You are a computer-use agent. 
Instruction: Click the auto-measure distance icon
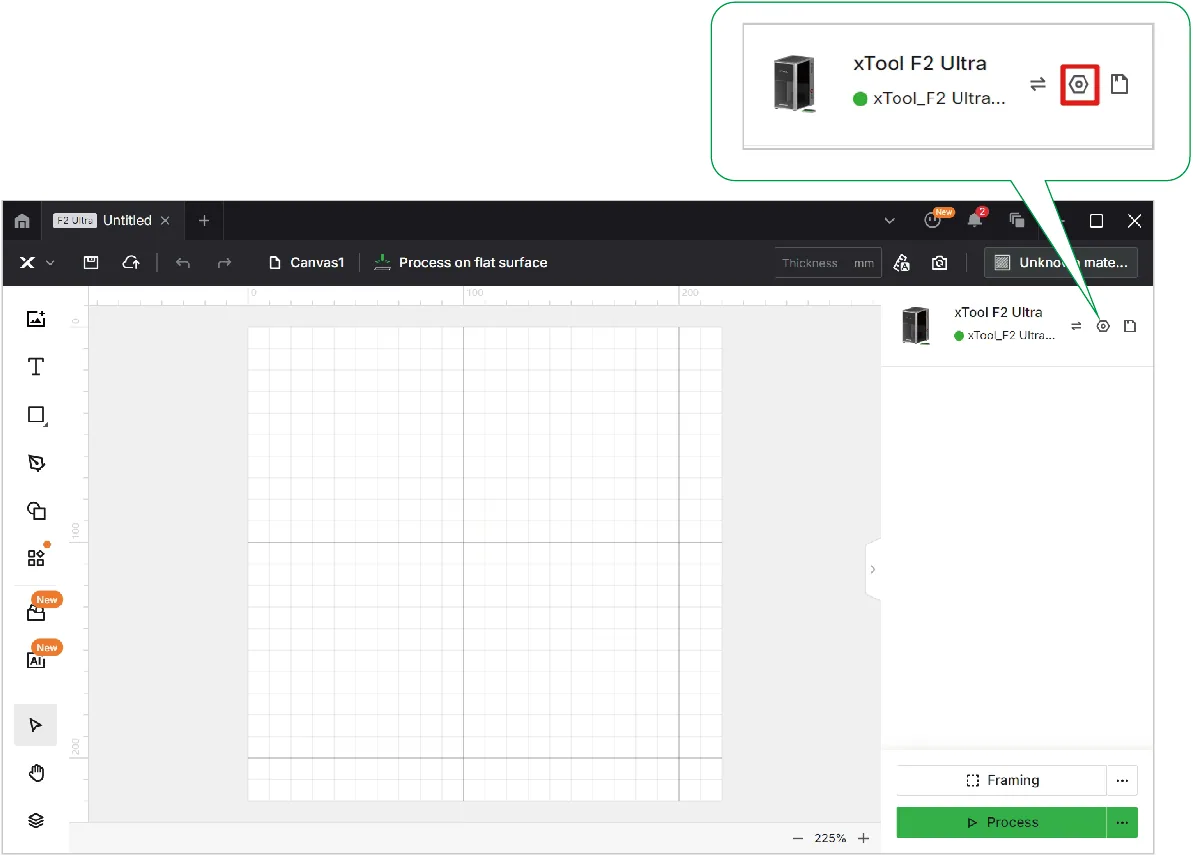click(x=902, y=262)
